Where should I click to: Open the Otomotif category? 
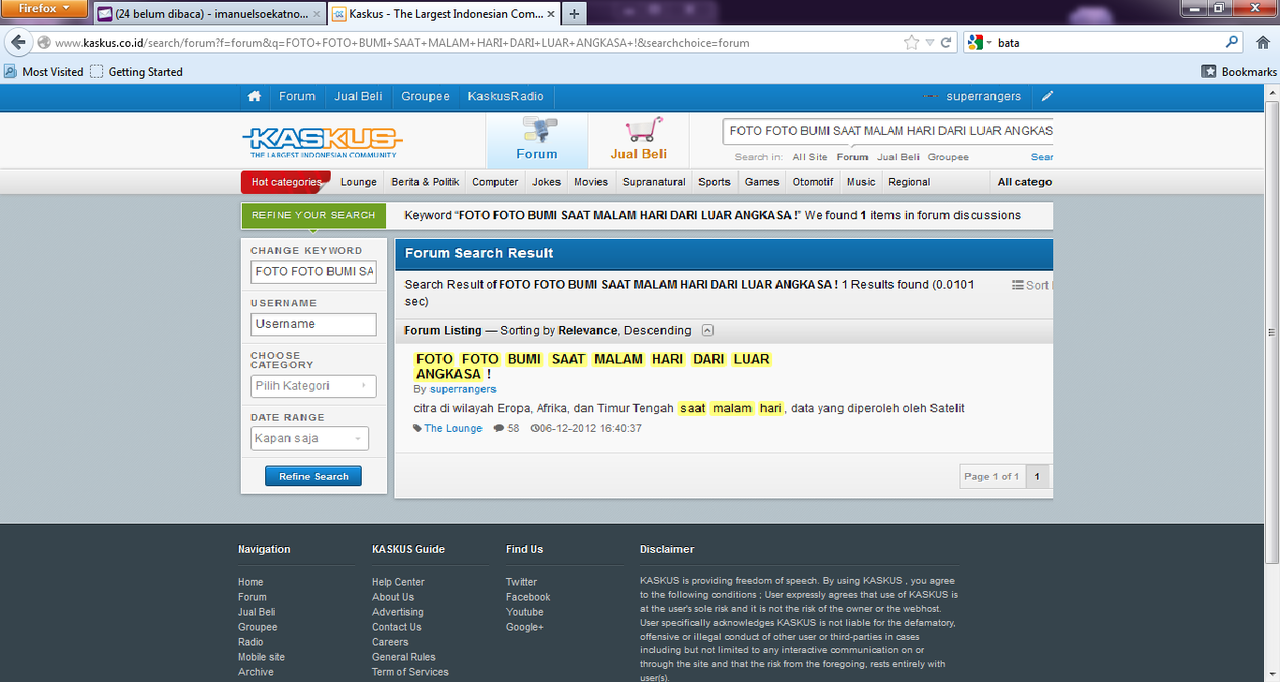813,182
